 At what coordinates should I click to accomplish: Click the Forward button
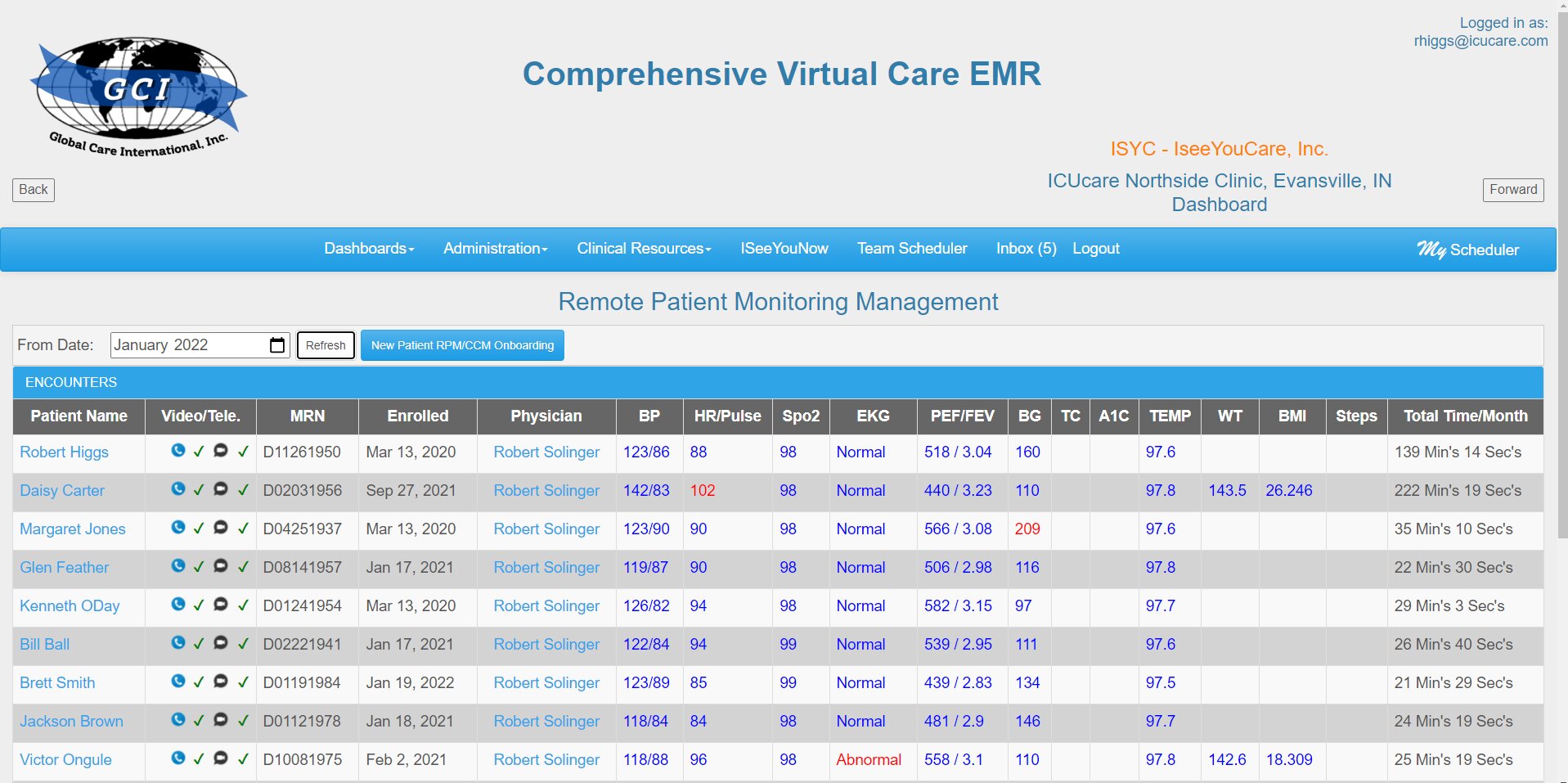[1513, 190]
